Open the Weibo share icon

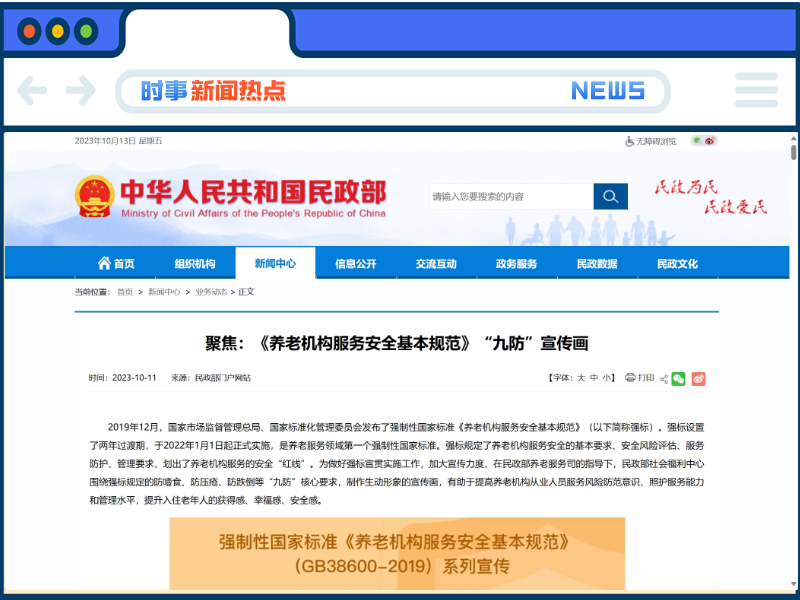click(698, 378)
